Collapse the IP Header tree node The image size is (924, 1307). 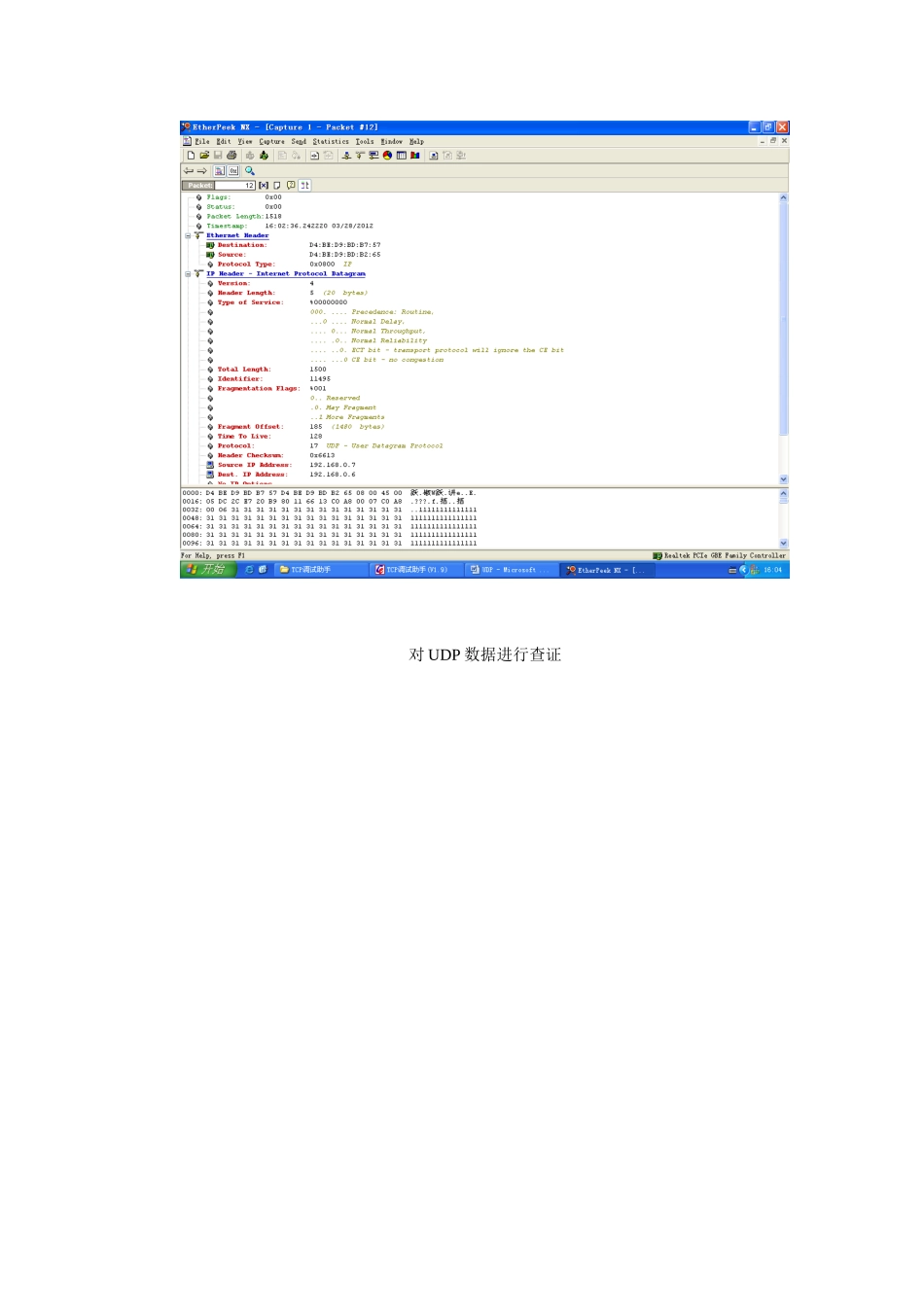(x=189, y=274)
